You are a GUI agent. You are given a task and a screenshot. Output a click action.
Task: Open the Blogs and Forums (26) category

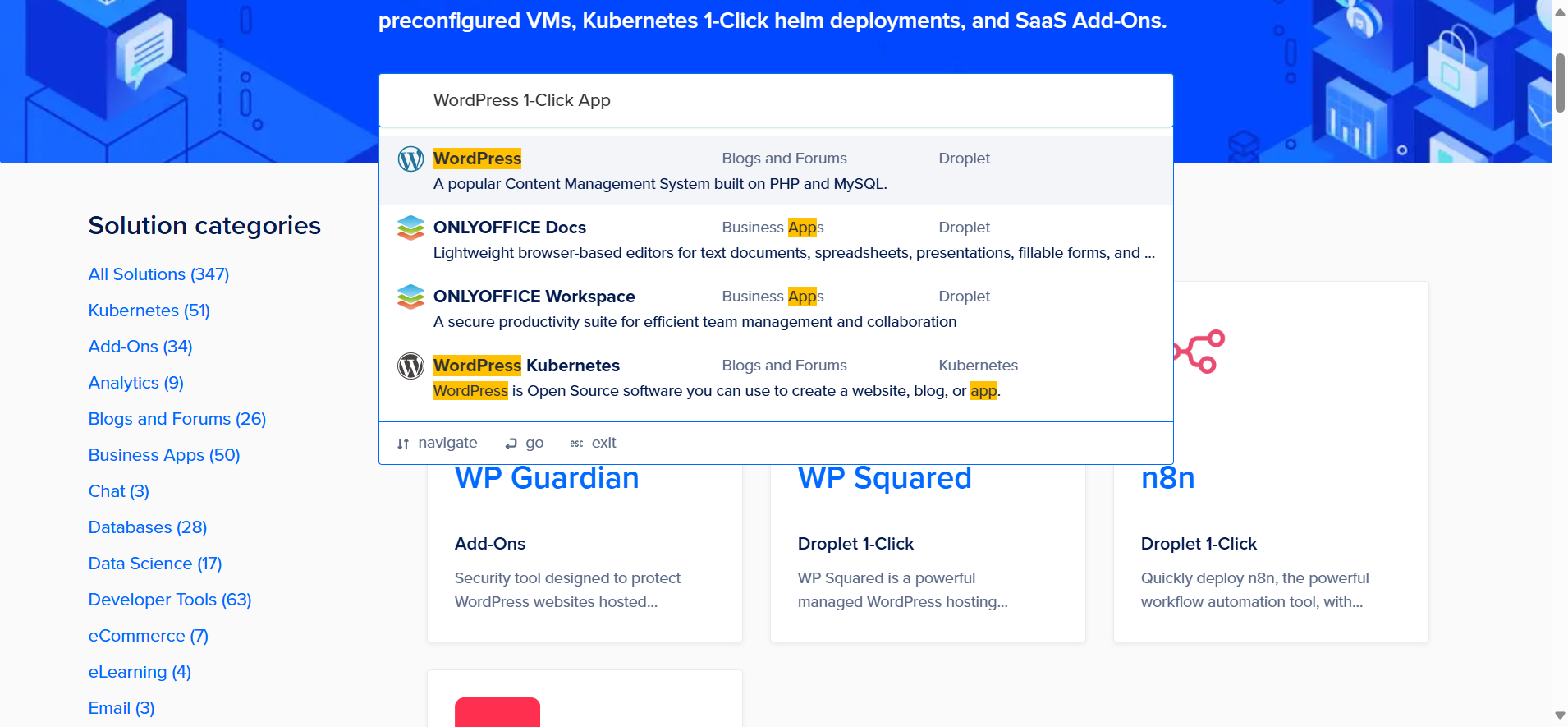pyautogui.click(x=177, y=419)
